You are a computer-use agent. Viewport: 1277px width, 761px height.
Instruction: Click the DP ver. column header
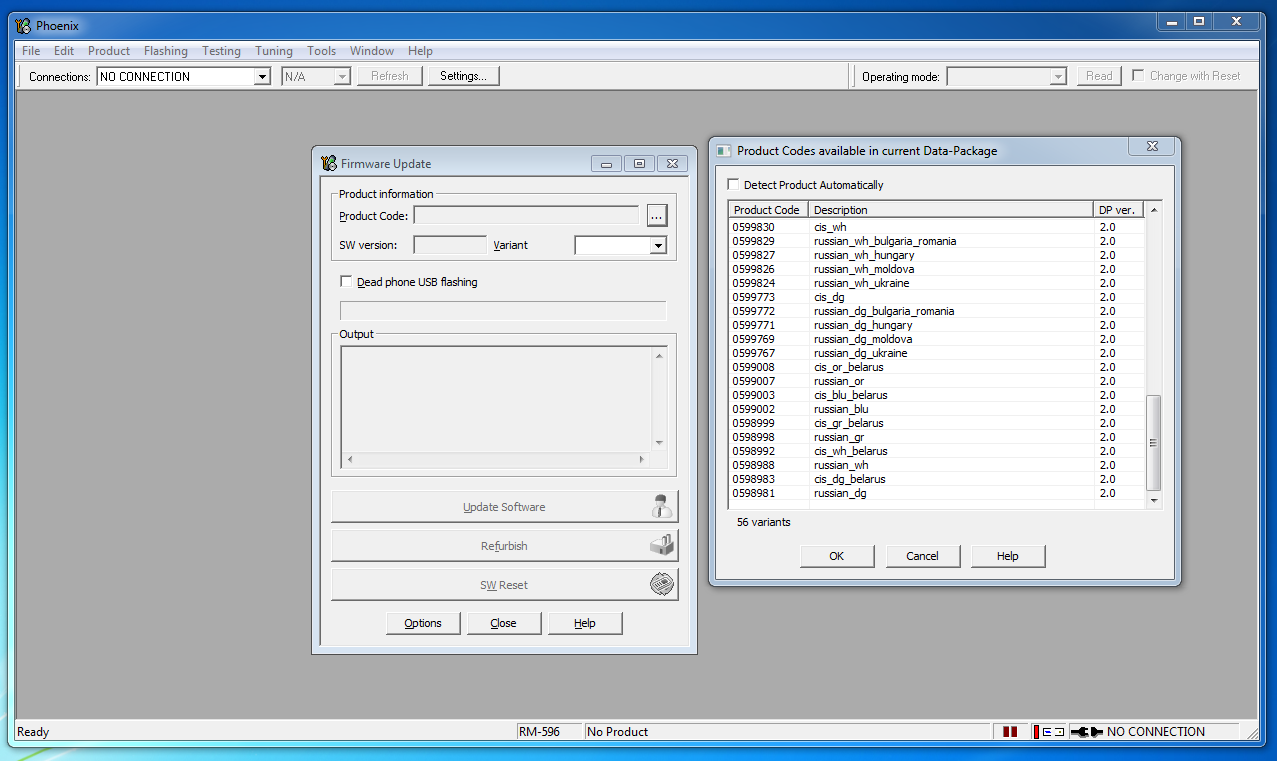tap(1119, 210)
